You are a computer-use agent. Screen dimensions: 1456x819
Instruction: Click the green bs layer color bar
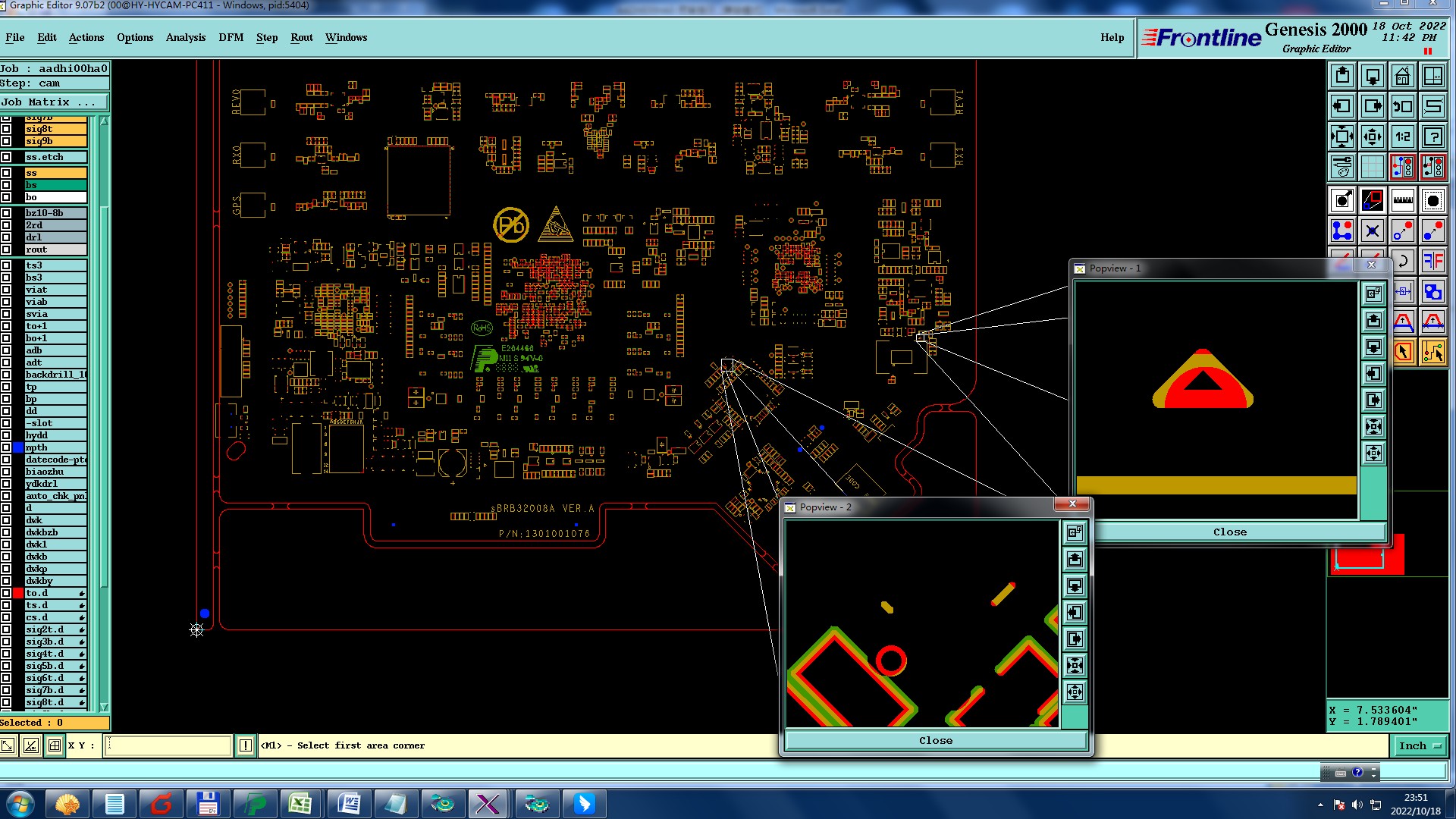(x=55, y=185)
